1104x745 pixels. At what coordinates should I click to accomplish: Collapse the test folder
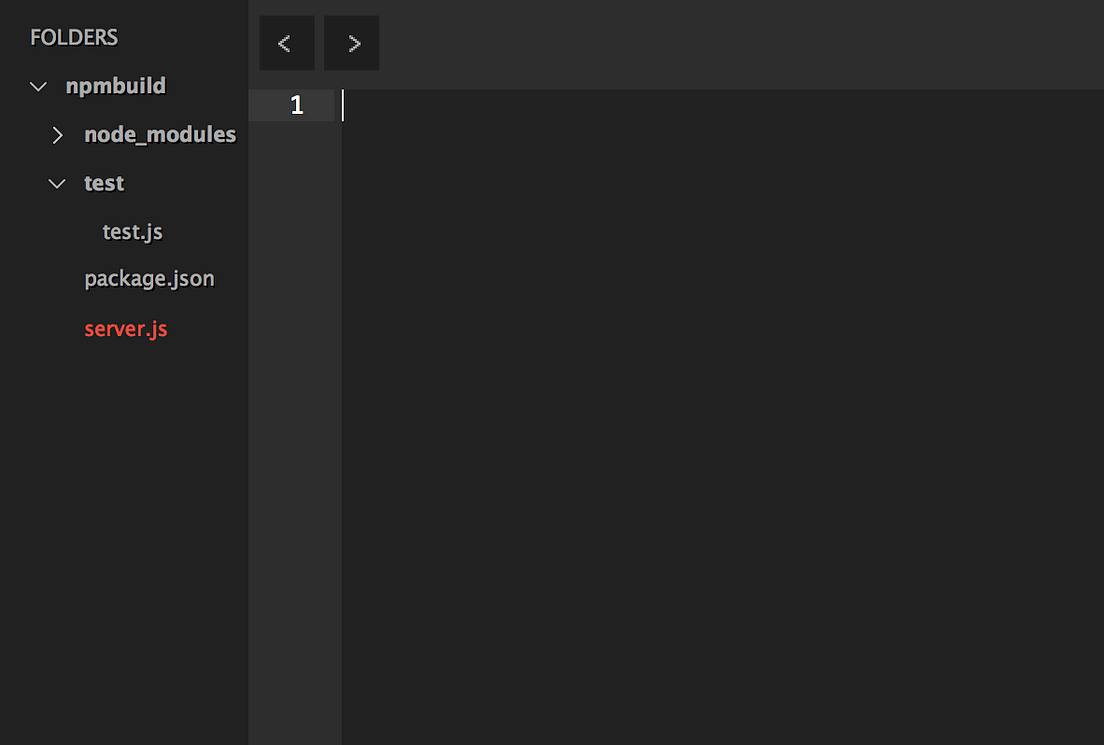pos(56,183)
